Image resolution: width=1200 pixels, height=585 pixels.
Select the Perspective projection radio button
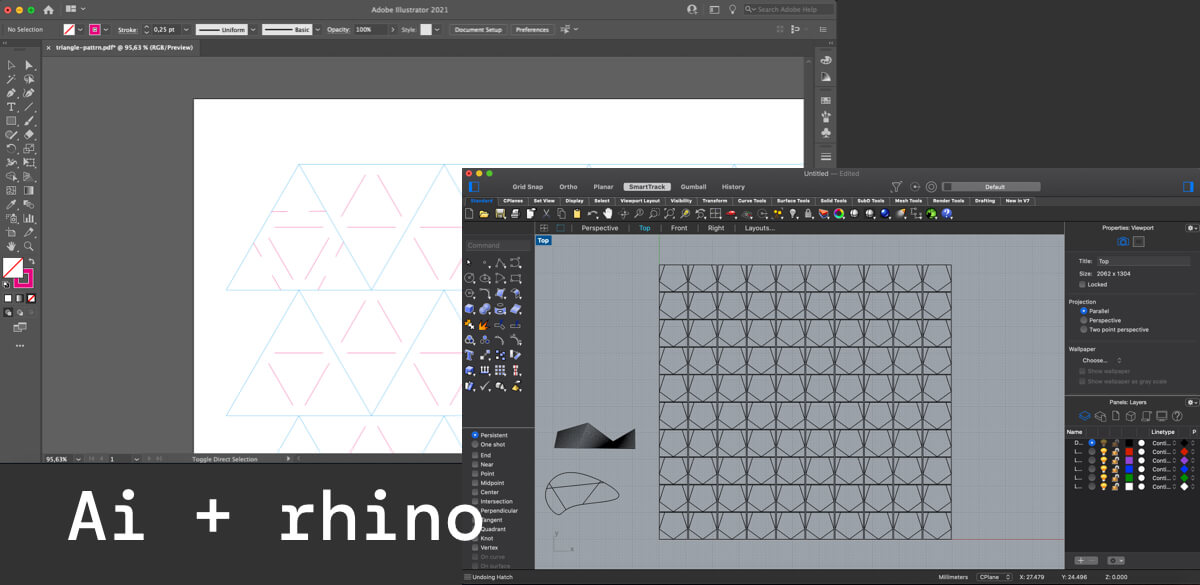[x=1083, y=320]
